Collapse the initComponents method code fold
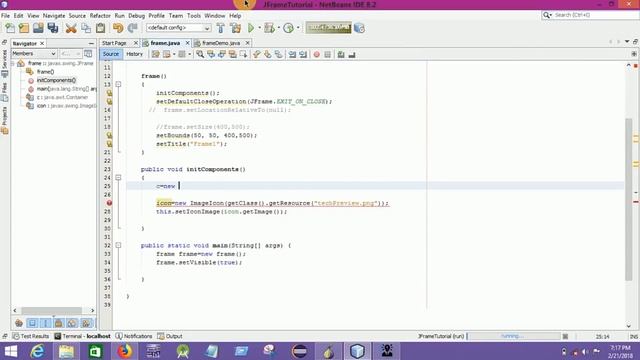640x360 pixels. pyautogui.click(x=118, y=178)
